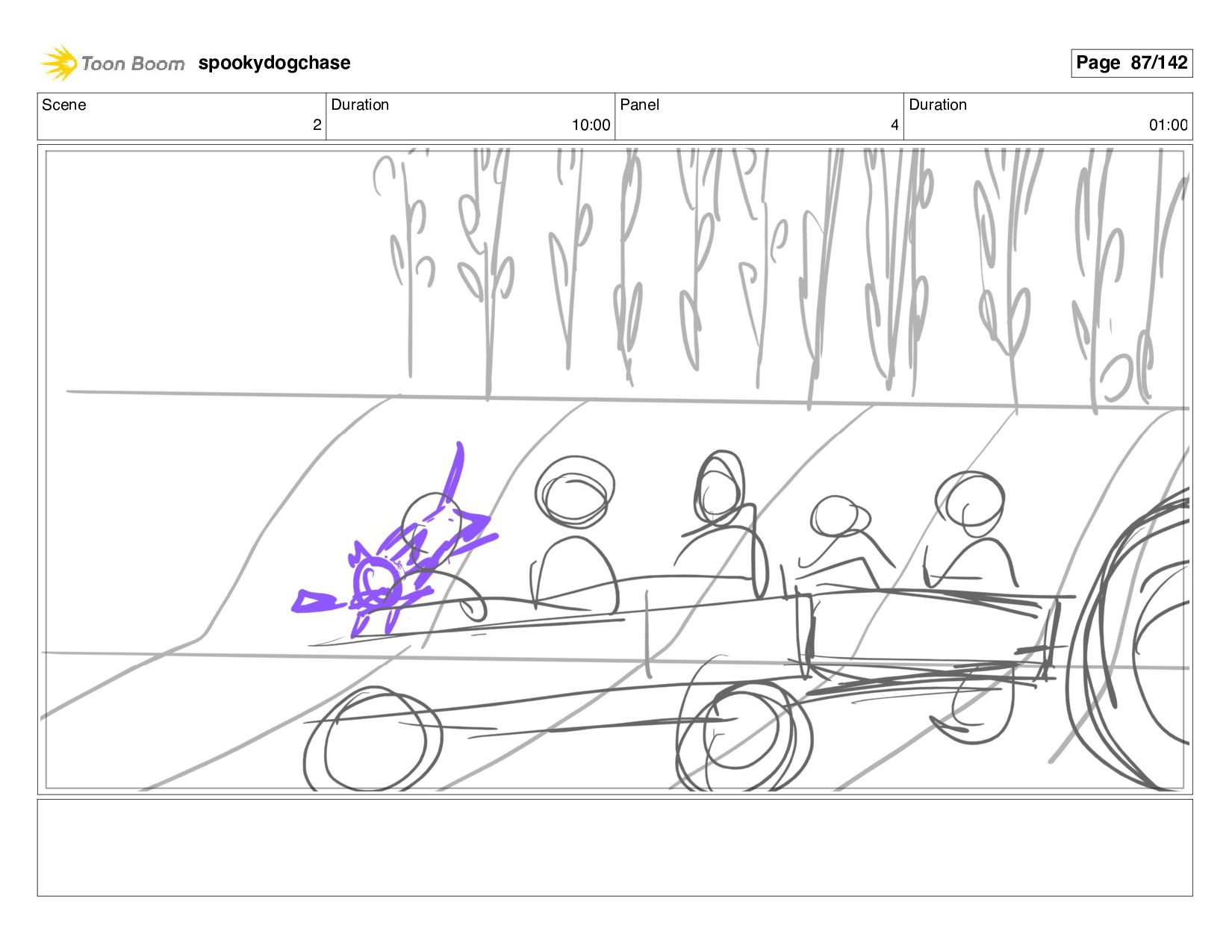1232x952 pixels.
Task: Click the storyboard panel sketch image
Action: [x=615, y=469]
